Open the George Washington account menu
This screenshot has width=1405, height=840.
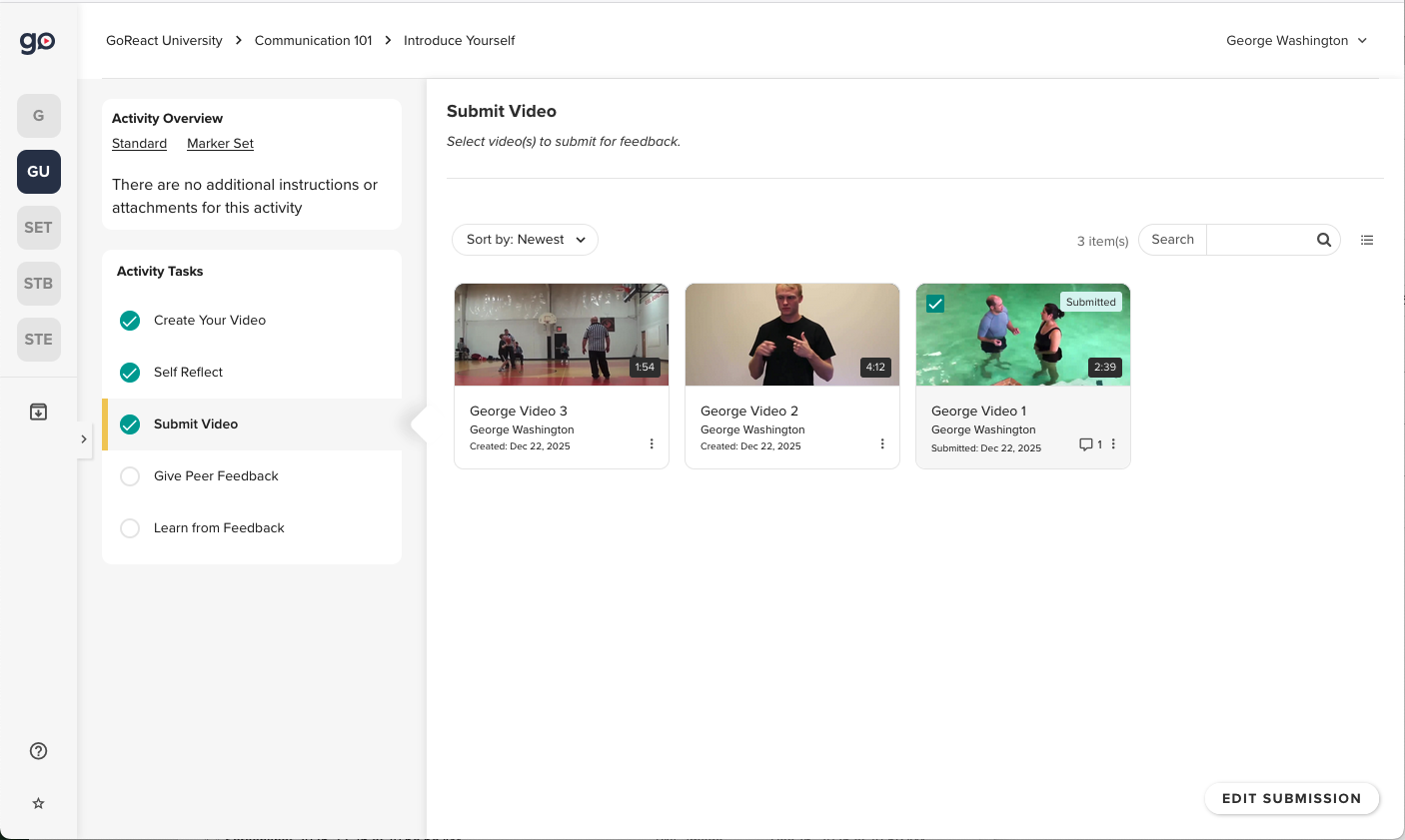1296,40
